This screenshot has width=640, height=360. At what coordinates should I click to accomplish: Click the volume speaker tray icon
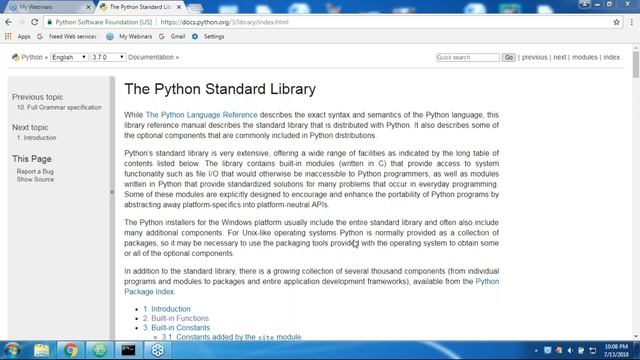pos(570,351)
